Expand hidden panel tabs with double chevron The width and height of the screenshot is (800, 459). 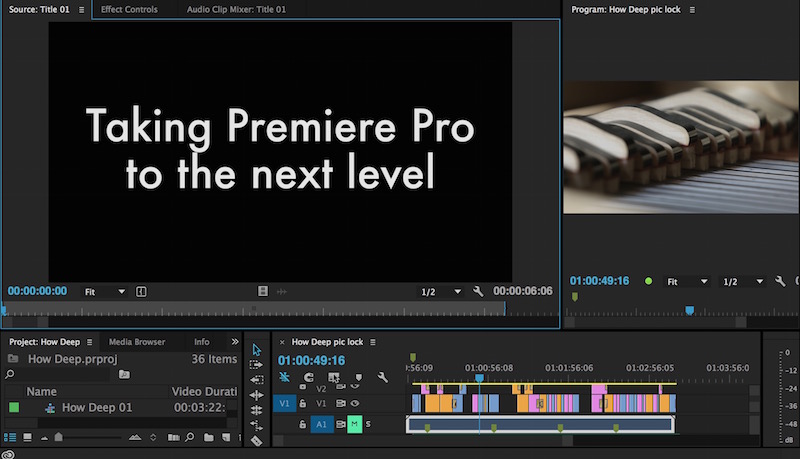(x=235, y=342)
